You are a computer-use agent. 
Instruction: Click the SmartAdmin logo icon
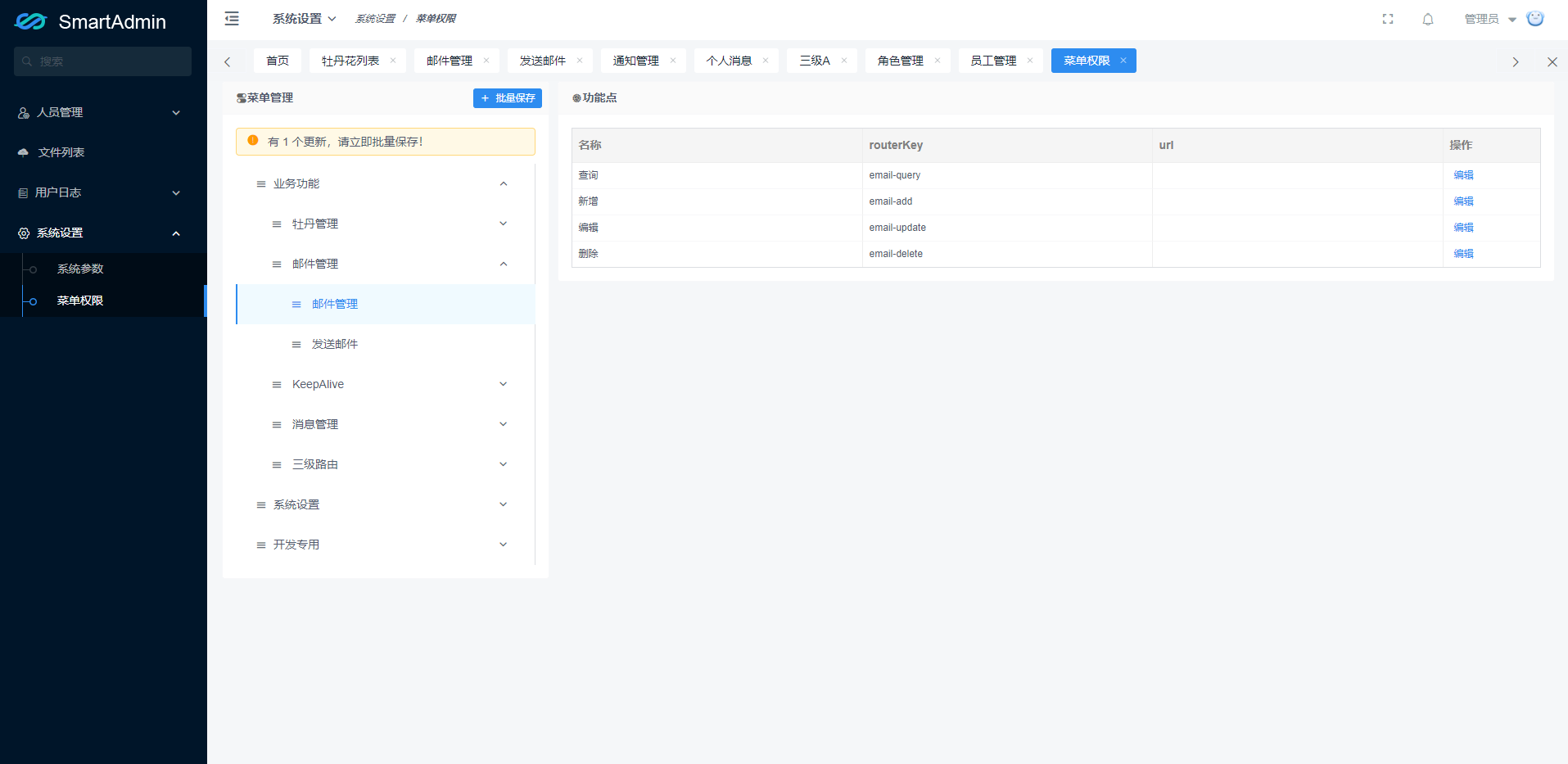click(30, 21)
